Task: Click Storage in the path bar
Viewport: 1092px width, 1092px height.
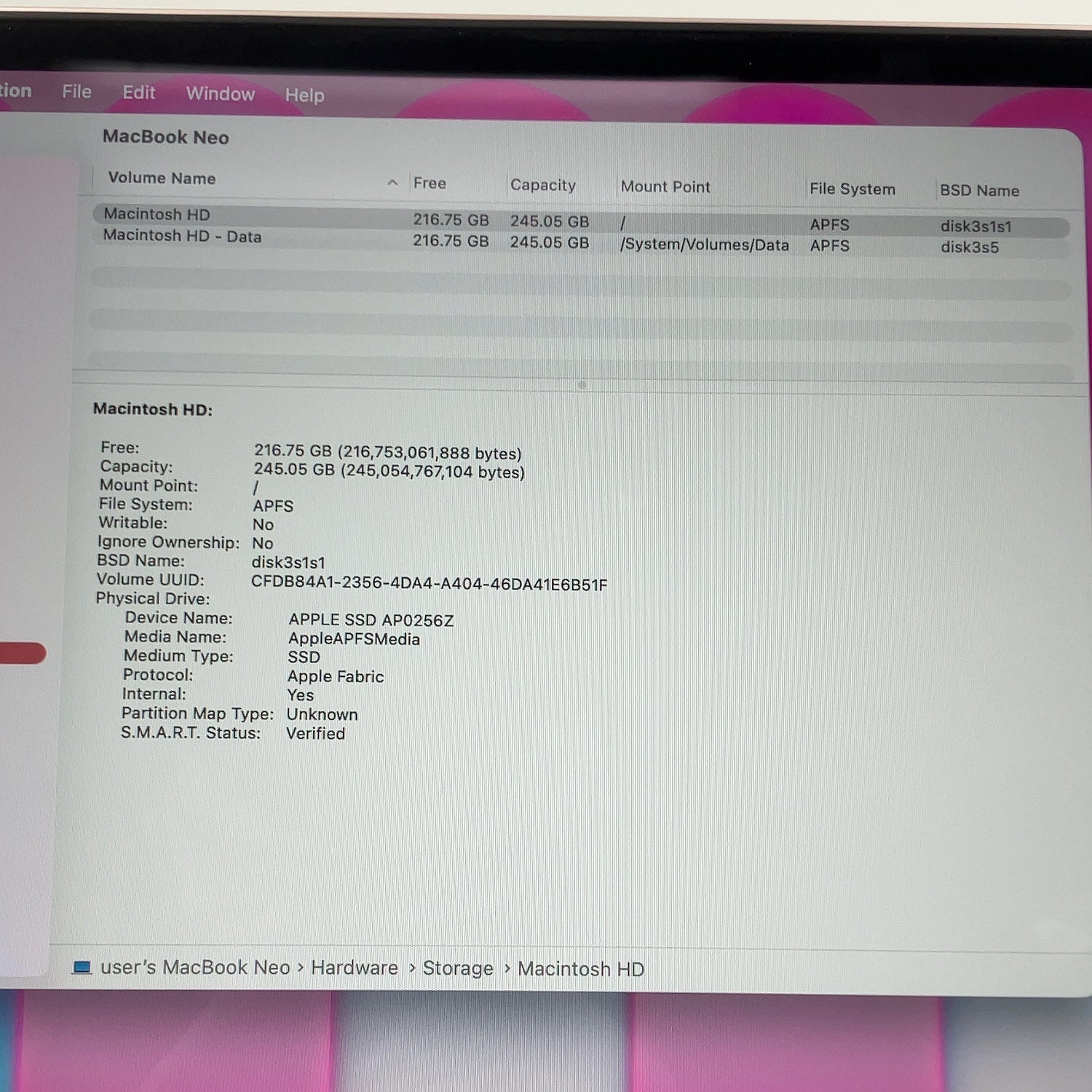Action: point(458,969)
